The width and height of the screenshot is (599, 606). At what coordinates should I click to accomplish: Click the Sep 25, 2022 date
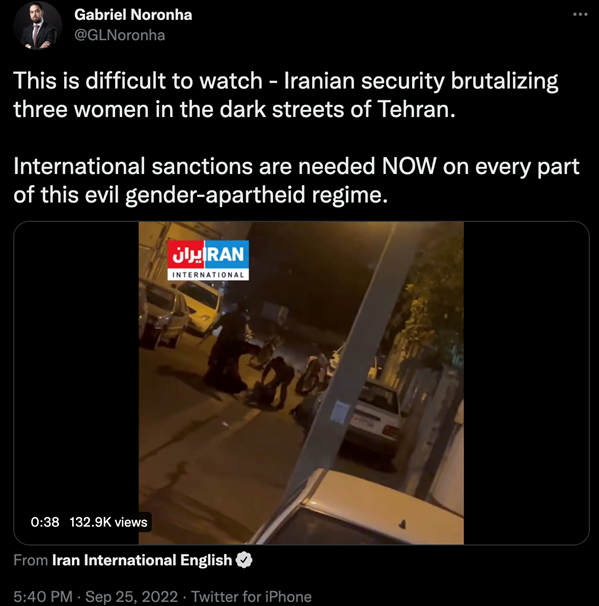coord(131,596)
